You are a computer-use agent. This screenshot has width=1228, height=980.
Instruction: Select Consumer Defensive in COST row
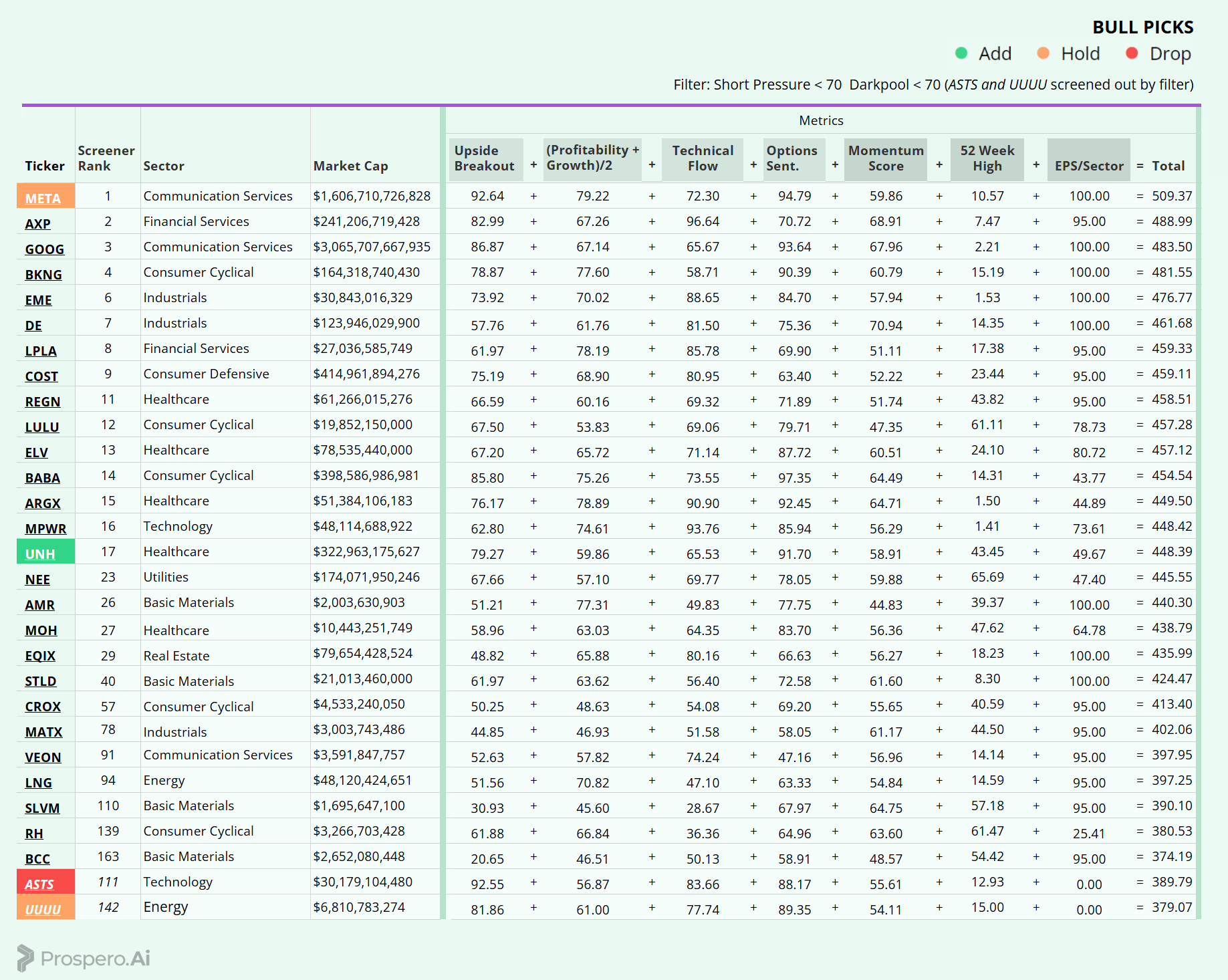click(206, 374)
